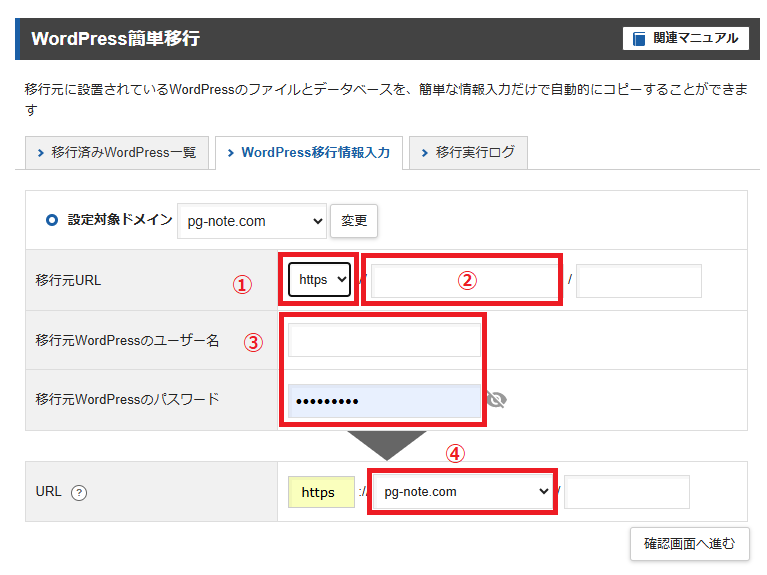Click the yellow https label in URL row
The width and height of the screenshot is (767, 575).
pyautogui.click(x=321, y=492)
